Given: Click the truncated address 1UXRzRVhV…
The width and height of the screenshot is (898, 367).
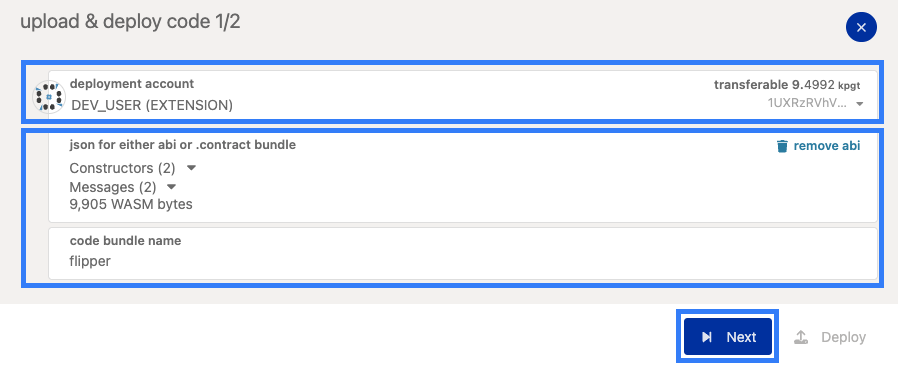Looking at the screenshot, I should [x=809, y=104].
